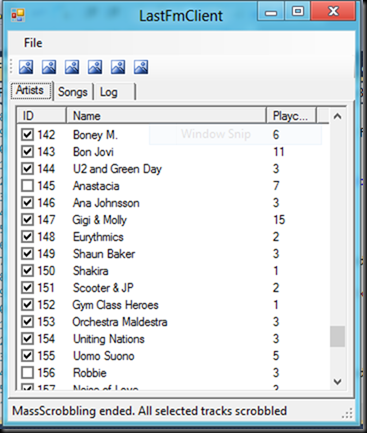Uncheck U2 and Green Day checkbox
367x433 pixels.
pyautogui.click(x=27, y=169)
